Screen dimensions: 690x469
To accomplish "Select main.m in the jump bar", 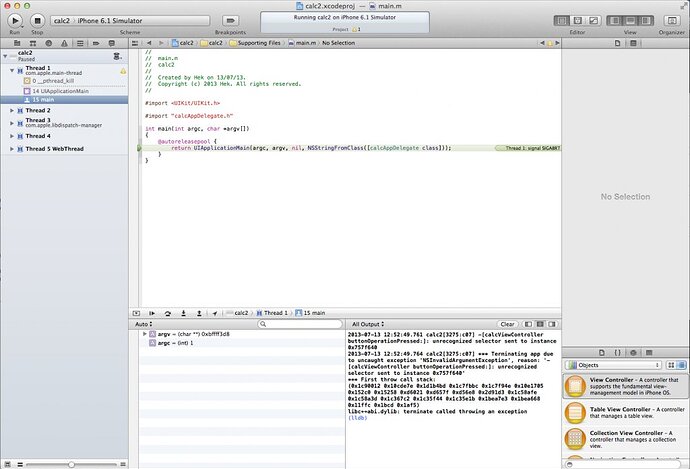I will 302,43.
